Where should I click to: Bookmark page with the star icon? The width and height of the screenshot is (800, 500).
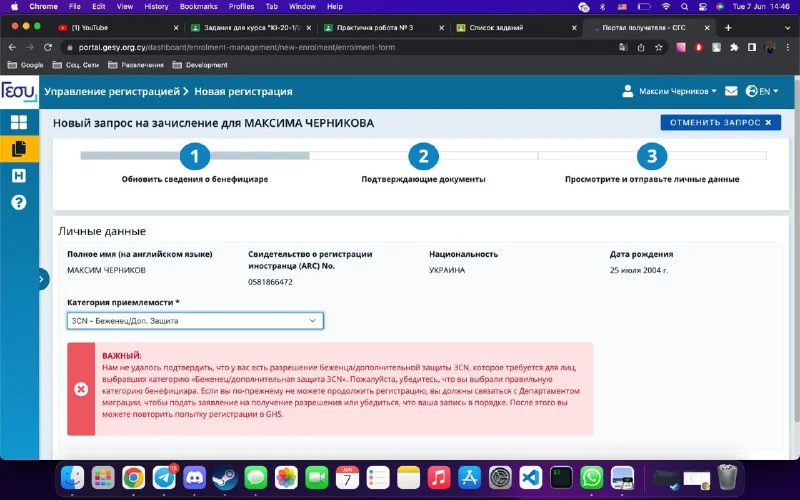point(660,46)
